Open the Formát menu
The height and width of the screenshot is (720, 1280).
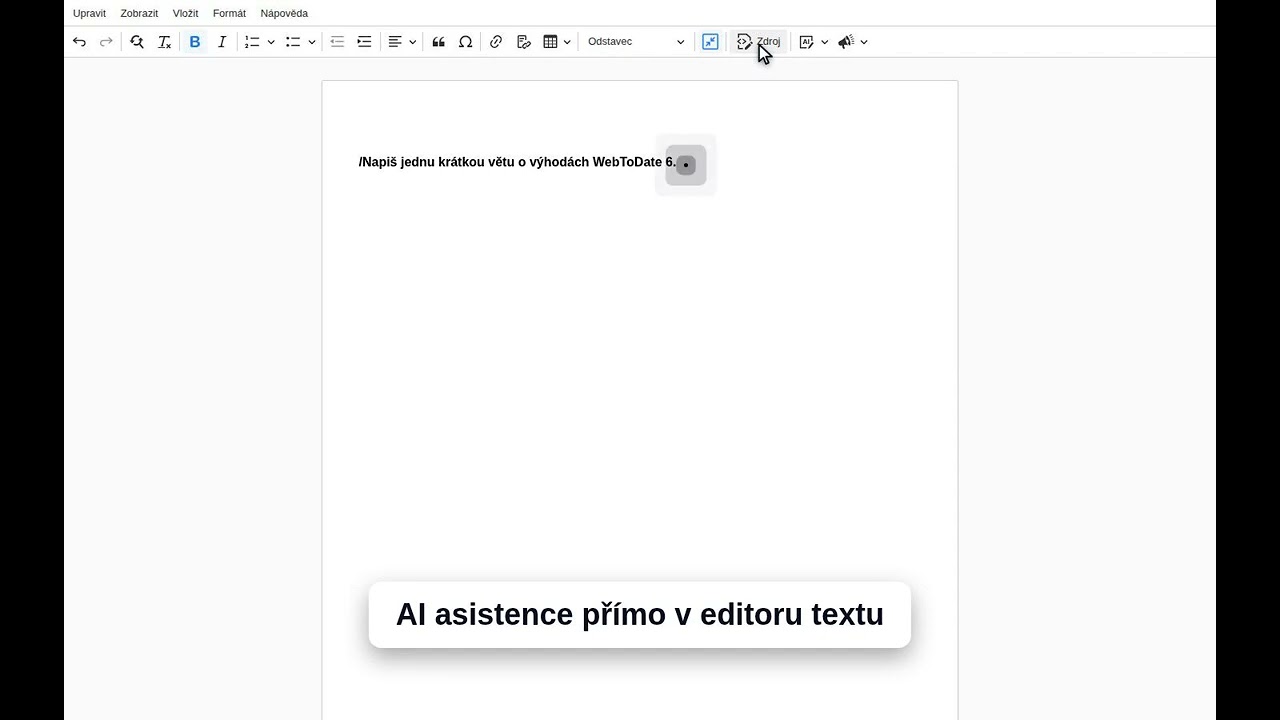(x=229, y=13)
